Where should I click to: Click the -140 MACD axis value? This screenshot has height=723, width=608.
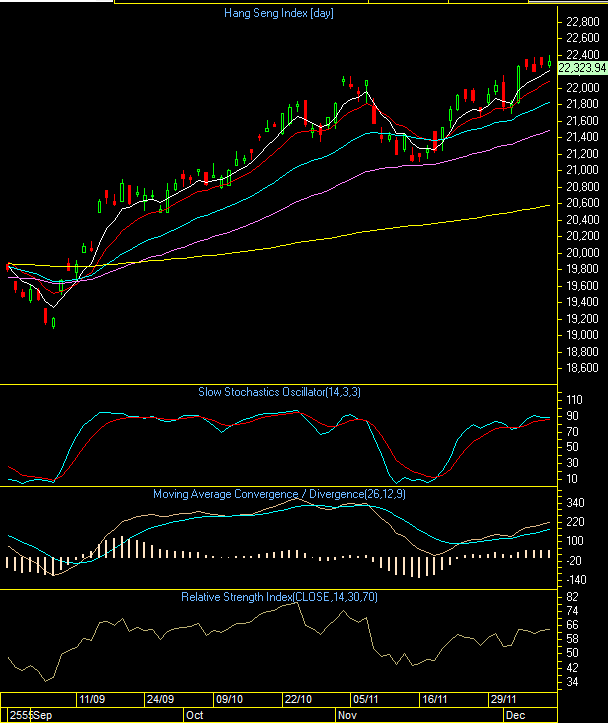pyautogui.click(x=576, y=580)
